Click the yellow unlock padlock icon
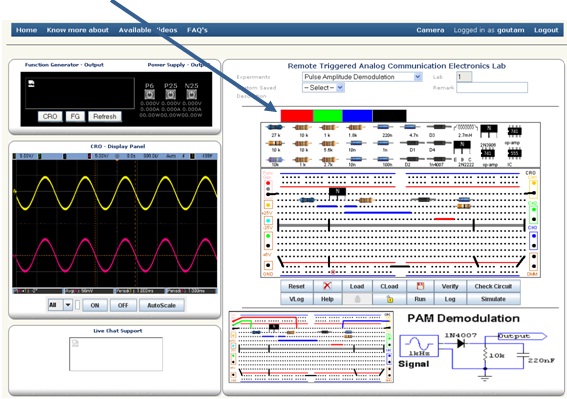Viewport: 567px width, 399px height. 389,299
